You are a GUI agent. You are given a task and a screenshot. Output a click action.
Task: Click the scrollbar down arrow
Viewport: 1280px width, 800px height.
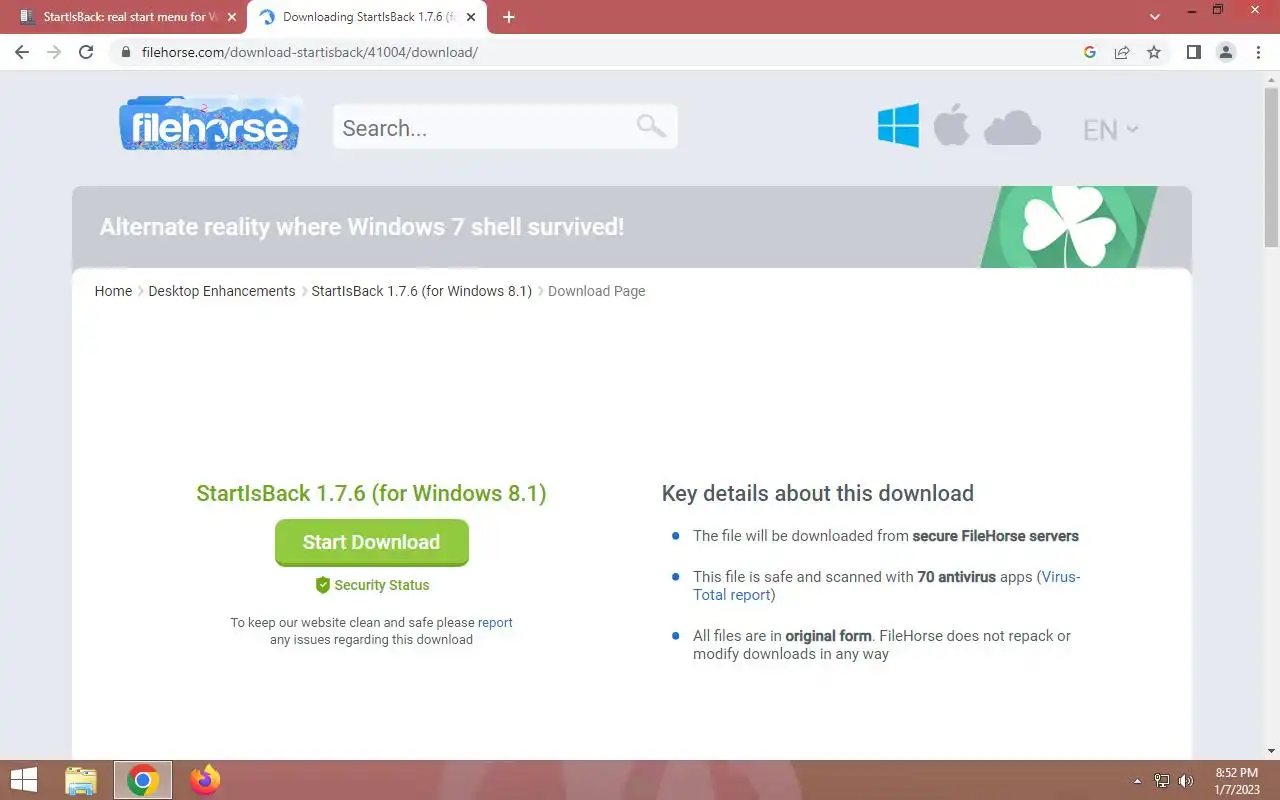(x=1271, y=751)
